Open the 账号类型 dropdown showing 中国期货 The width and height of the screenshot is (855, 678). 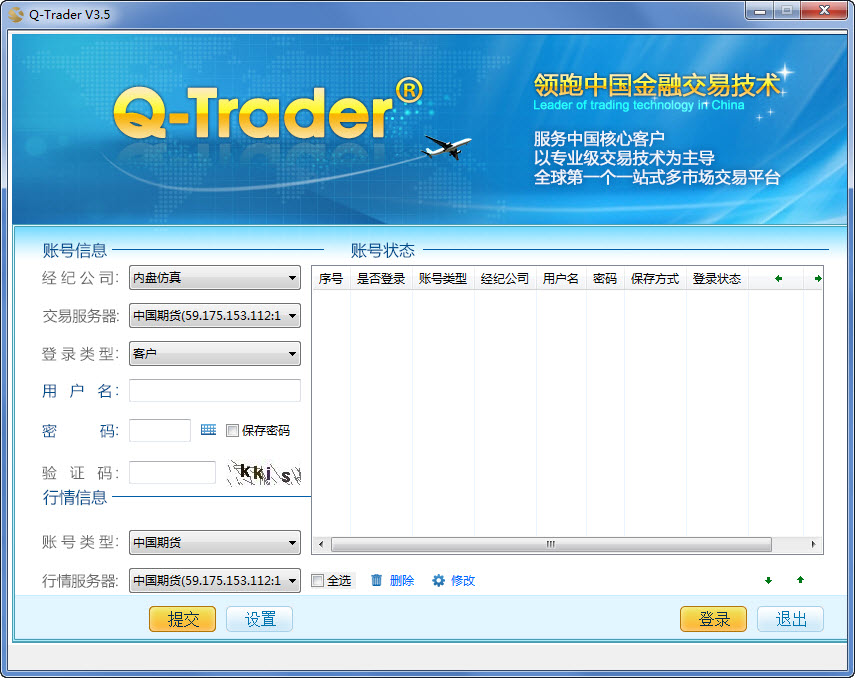pos(215,542)
